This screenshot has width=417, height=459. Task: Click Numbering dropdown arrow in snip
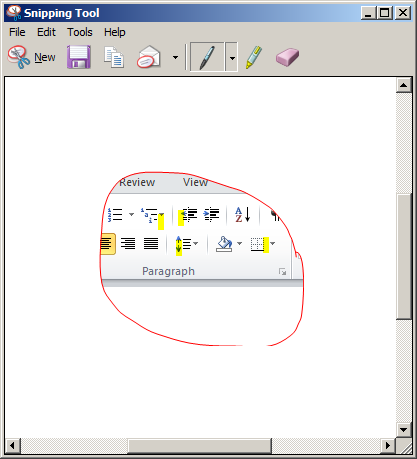pyautogui.click(x=131, y=214)
